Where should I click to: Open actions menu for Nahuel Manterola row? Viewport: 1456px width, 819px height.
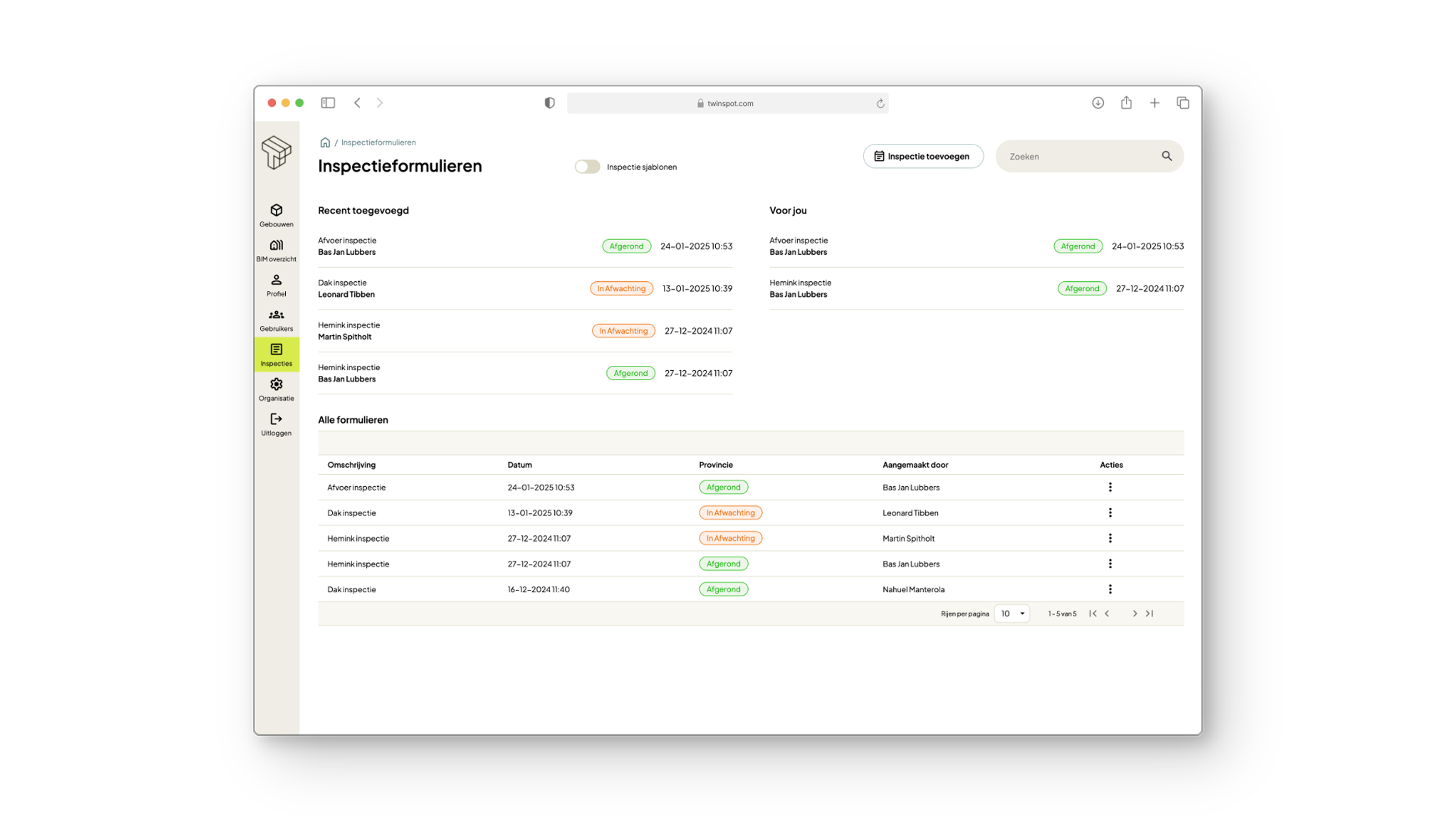pyautogui.click(x=1110, y=589)
